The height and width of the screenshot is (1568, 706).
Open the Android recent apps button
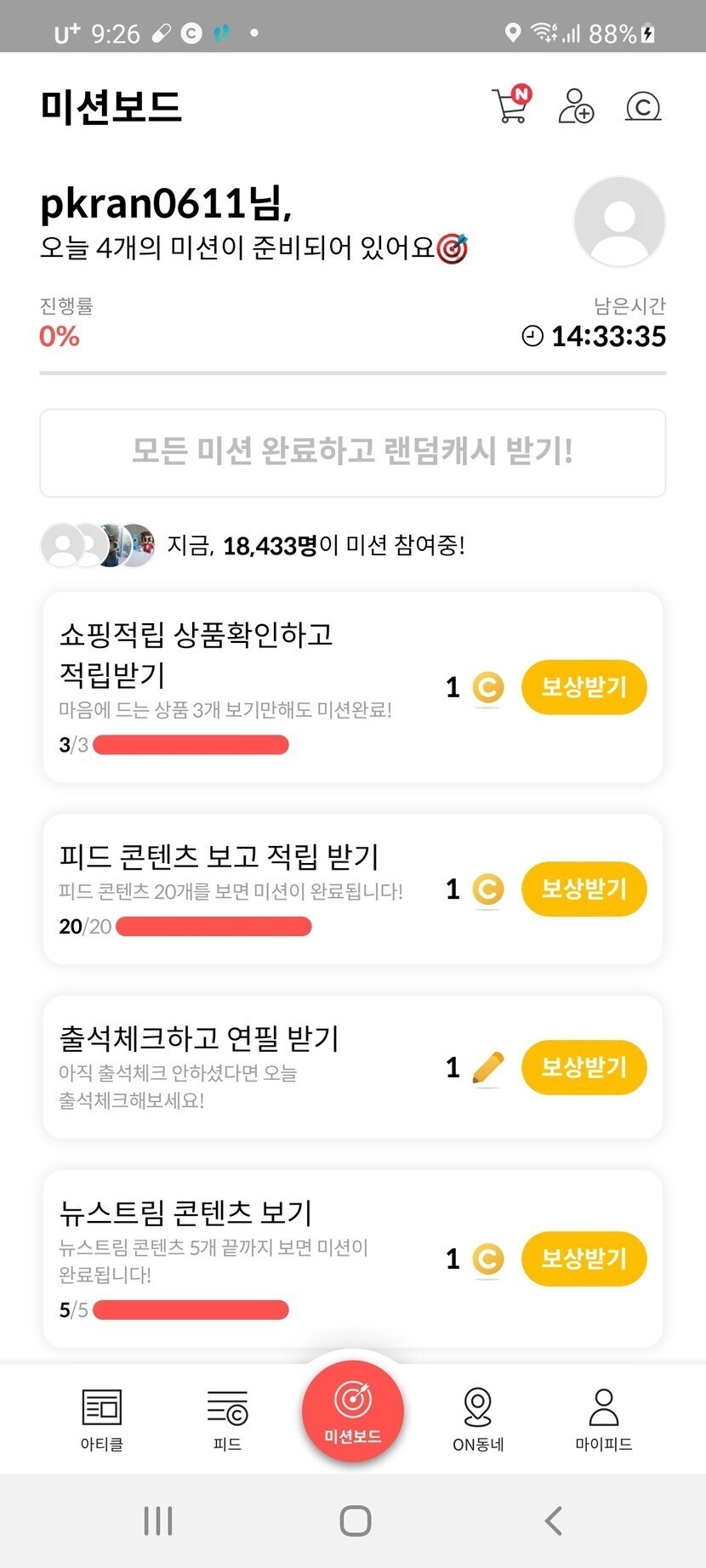coord(158,1520)
